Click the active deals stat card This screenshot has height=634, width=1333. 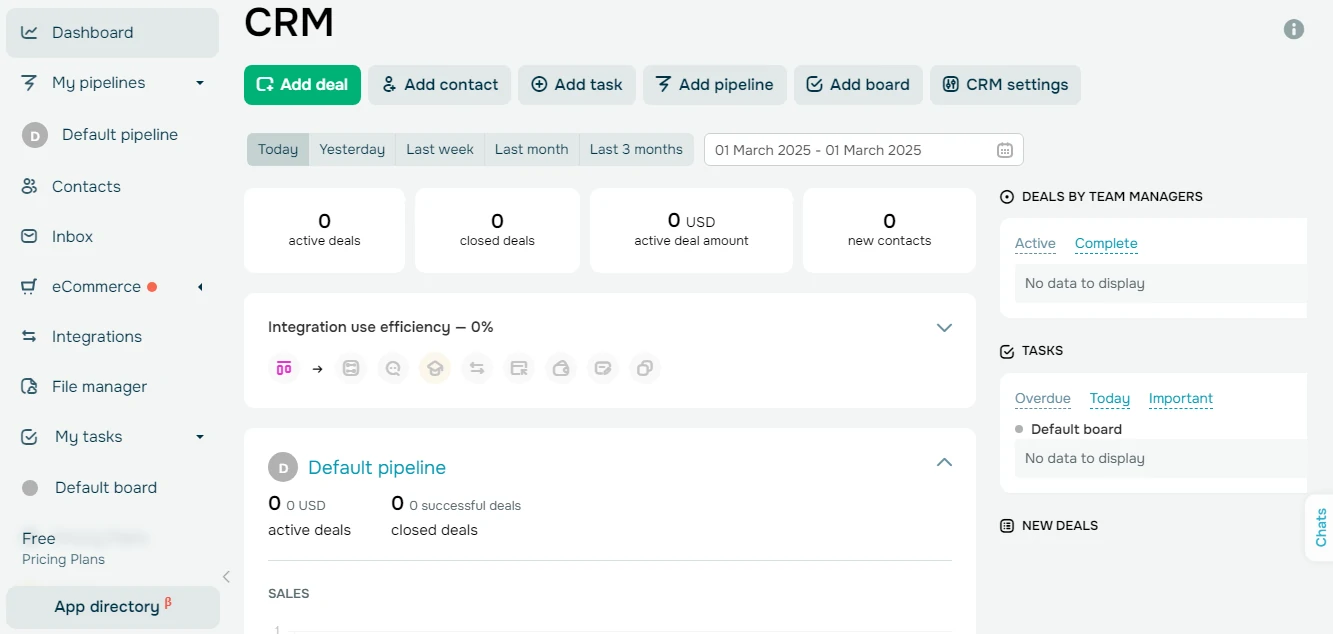pos(324,230)
